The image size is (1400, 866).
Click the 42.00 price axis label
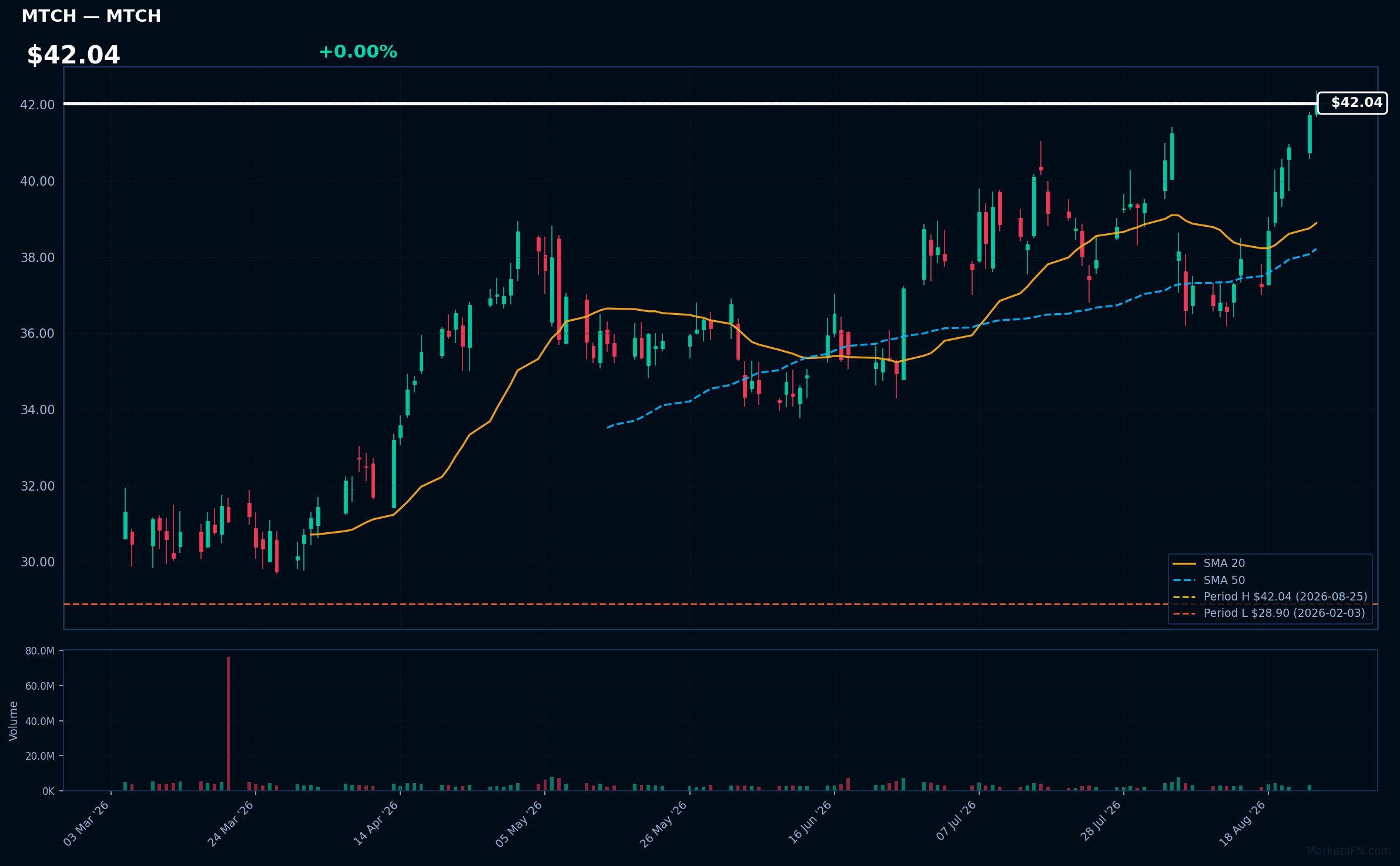pos(38,105)
